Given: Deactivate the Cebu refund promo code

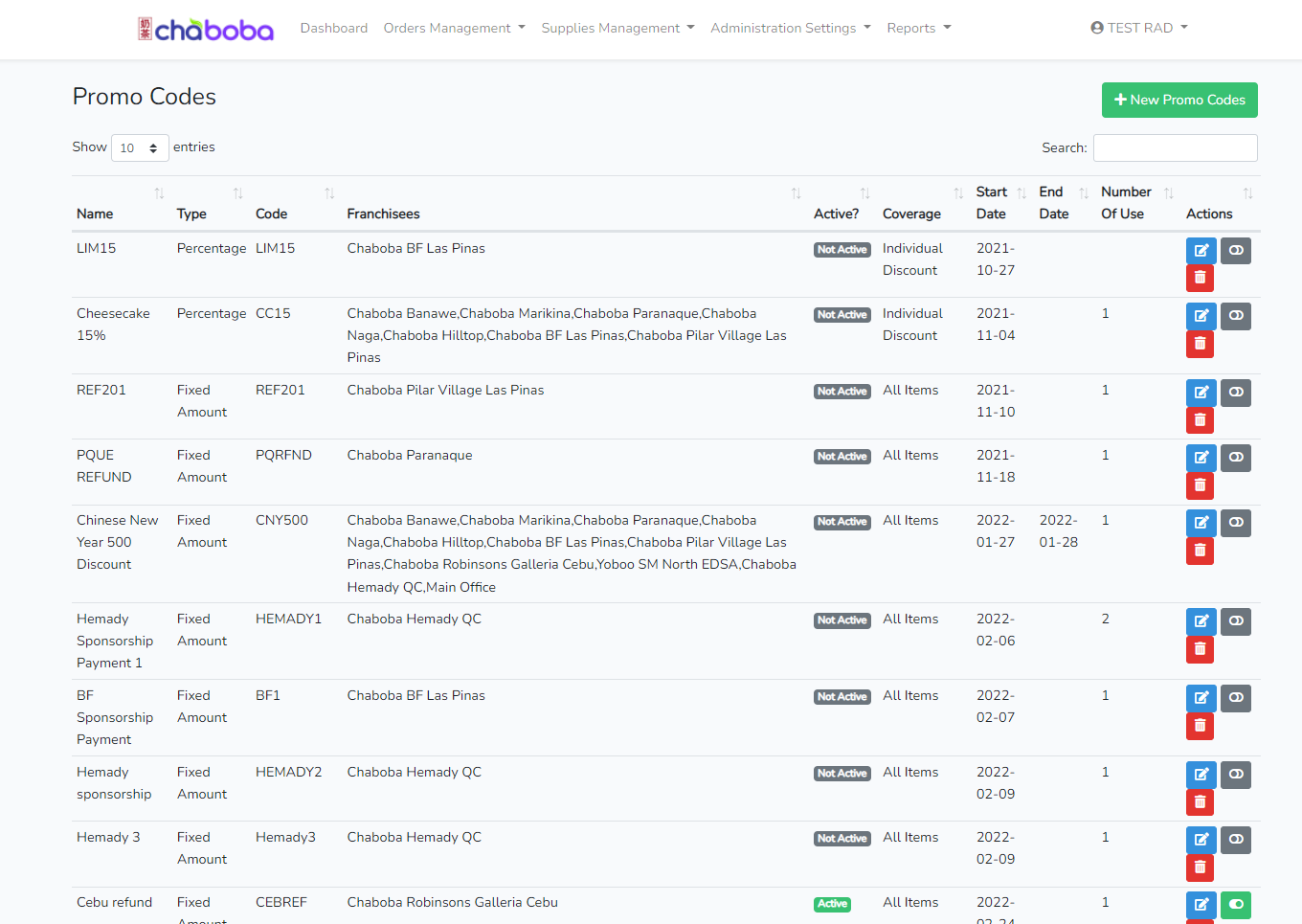Looking at the screenshot, I should coord(1236,905).
